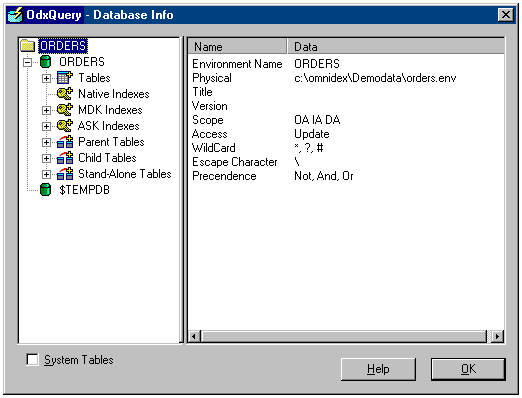Click the Parent Tables icon
Viewport: 522px width, 398px height.
coord(65,142)
